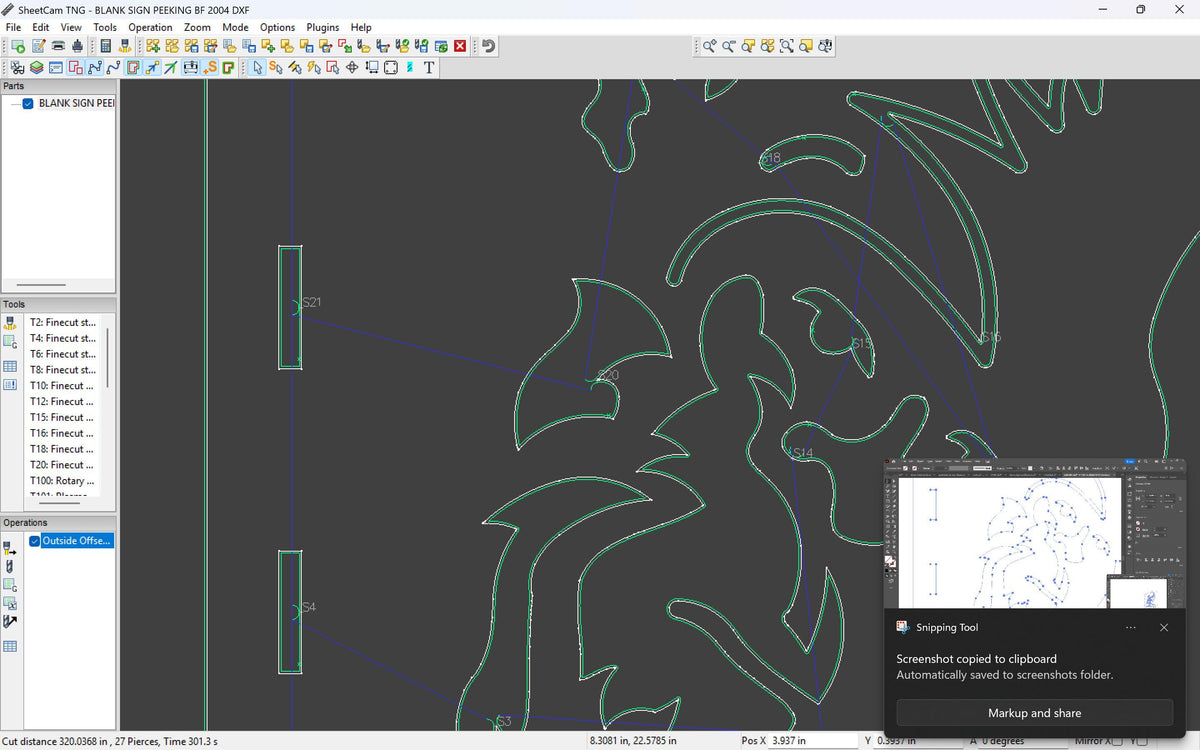Click the Zoom to window dashed-frame icon
The height and width of the screenshot is (750, 1200).
pos(787,46)
